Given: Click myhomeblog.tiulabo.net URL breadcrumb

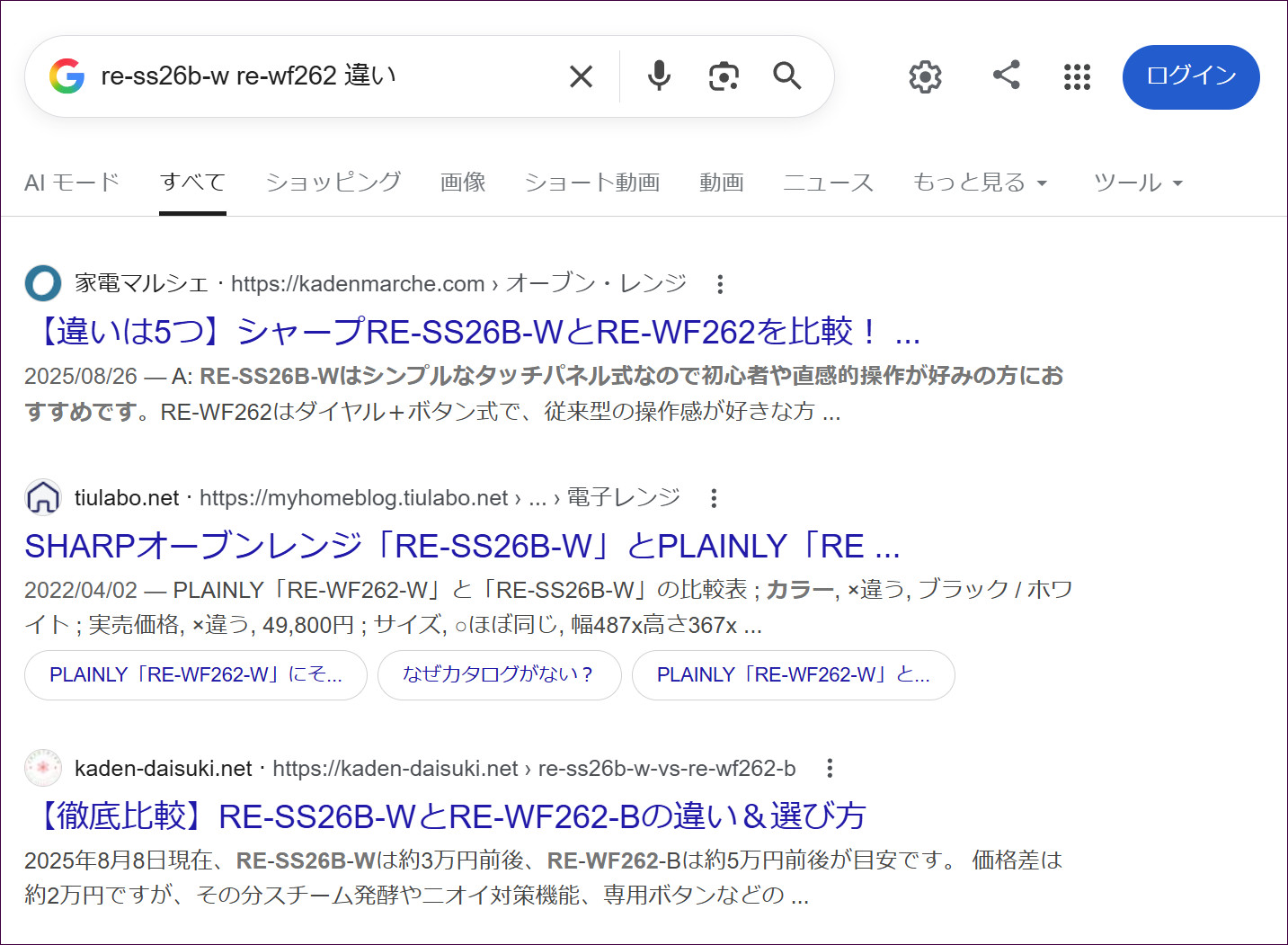Looking at the screenshot, I should point(440,498).
